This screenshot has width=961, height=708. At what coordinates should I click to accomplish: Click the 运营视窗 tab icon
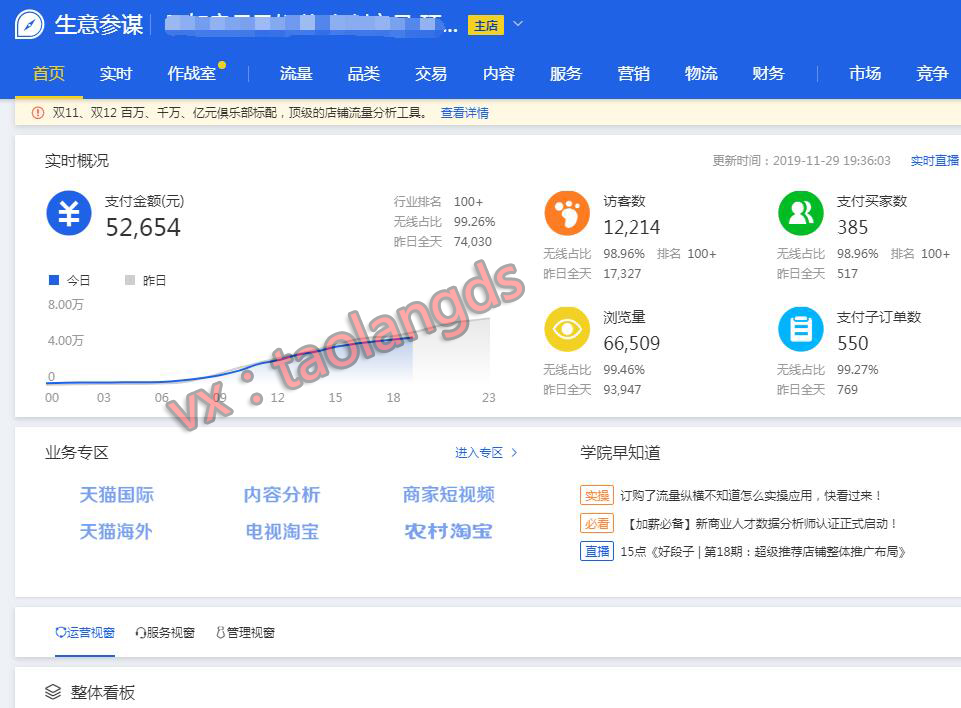click(61, 632)
